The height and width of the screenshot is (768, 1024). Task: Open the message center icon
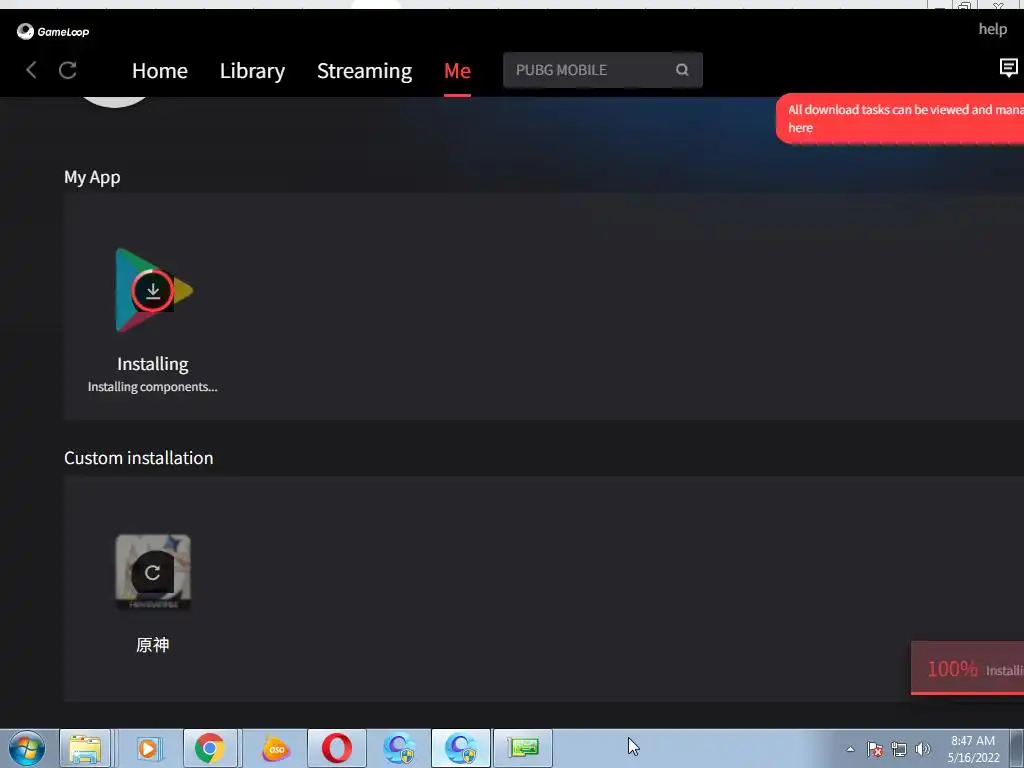[x=1008, y=67]
